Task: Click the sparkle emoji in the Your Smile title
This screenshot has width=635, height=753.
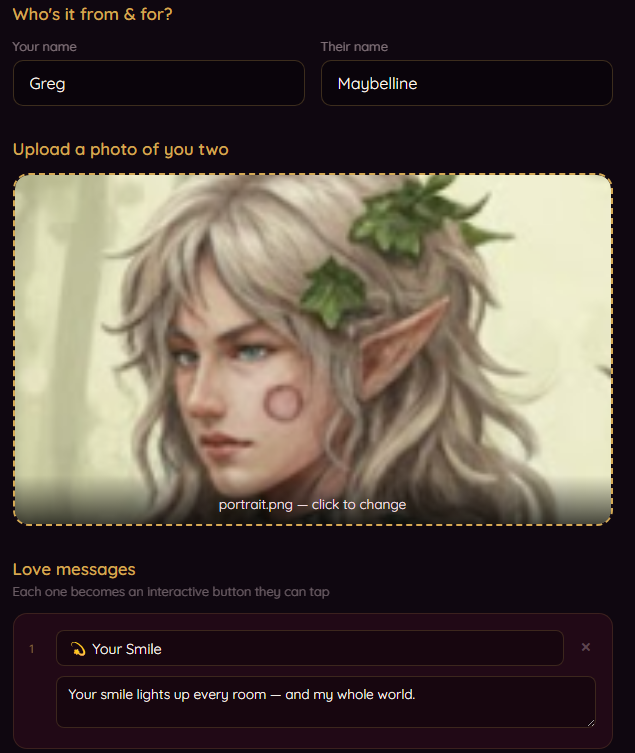Action: 78,649
